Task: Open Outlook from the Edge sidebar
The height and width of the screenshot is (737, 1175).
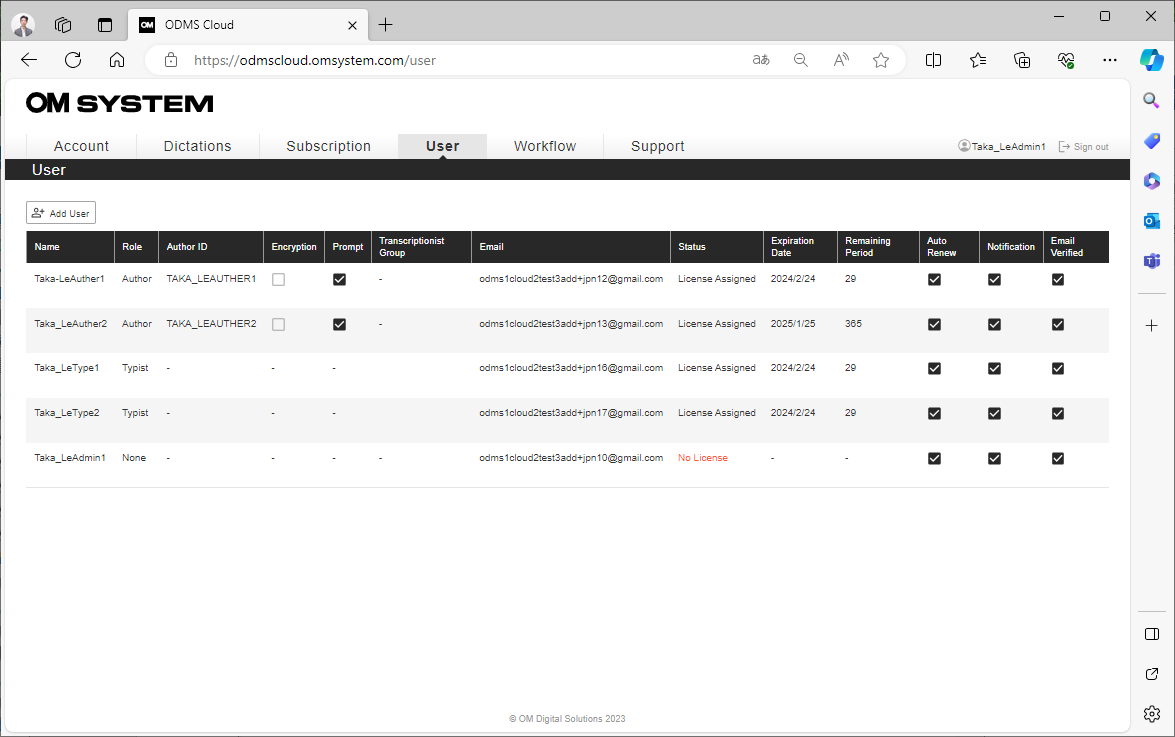Action: (x=1151, y=221)
